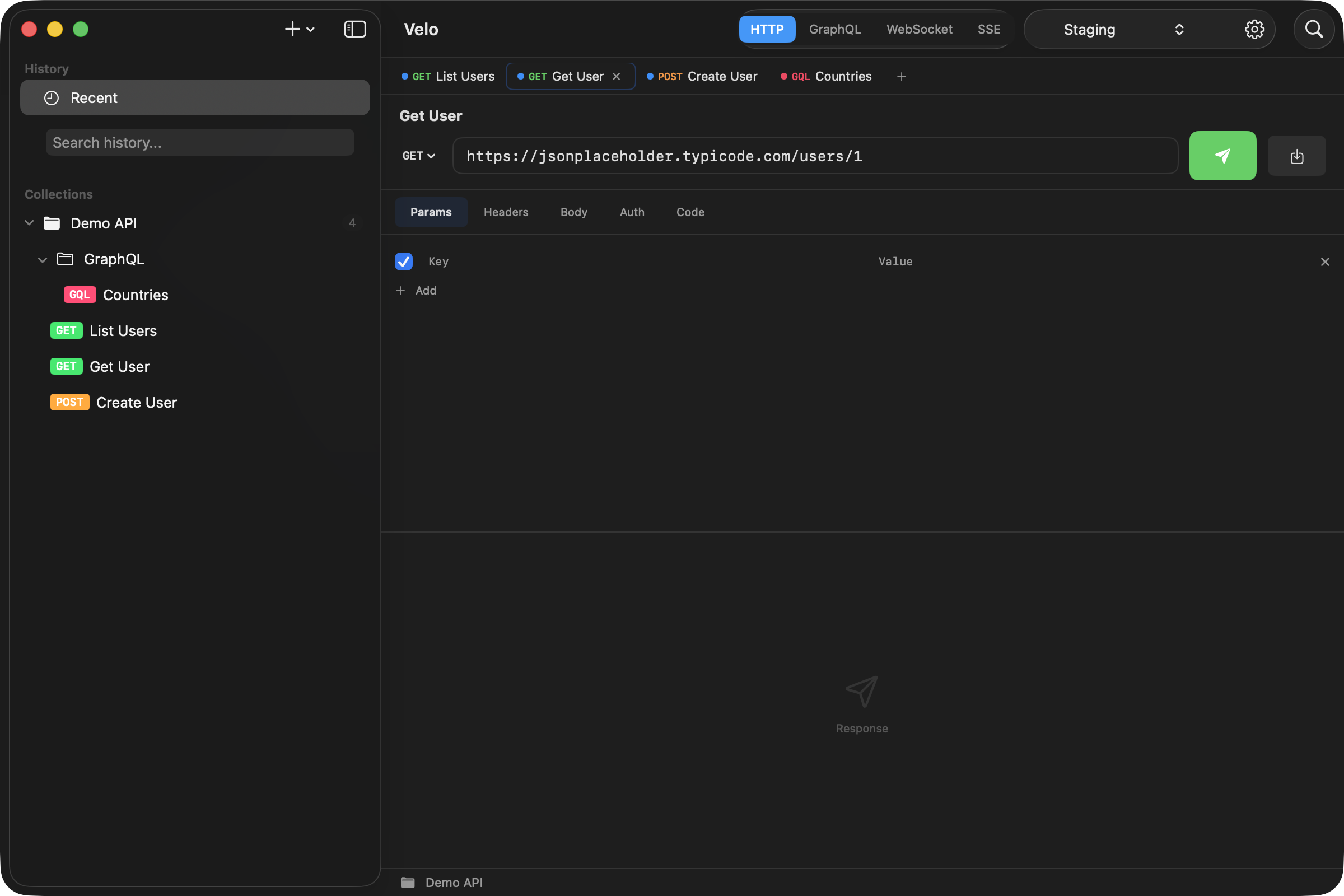Viewport: 1344px width, 896px height.
Task: Open Countries in the sidebar tree
Action: point(136,295)
